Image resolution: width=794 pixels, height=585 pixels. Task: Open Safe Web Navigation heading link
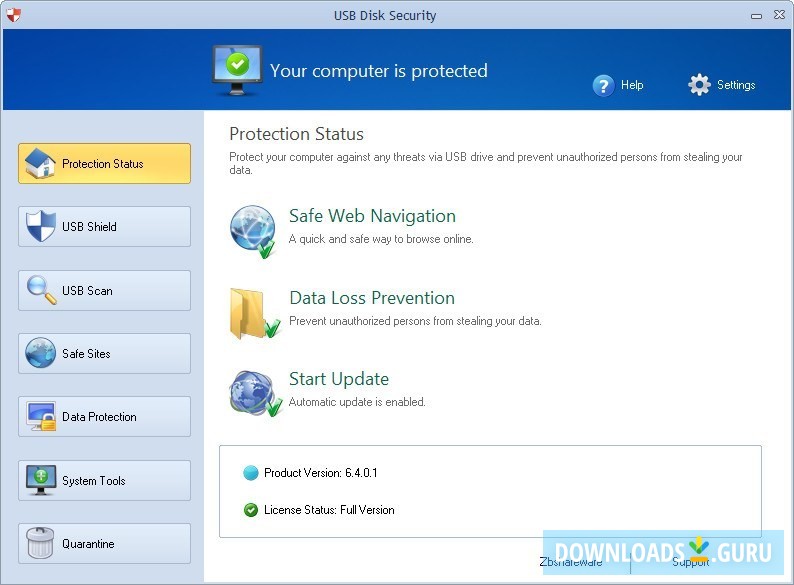point(372,216)
